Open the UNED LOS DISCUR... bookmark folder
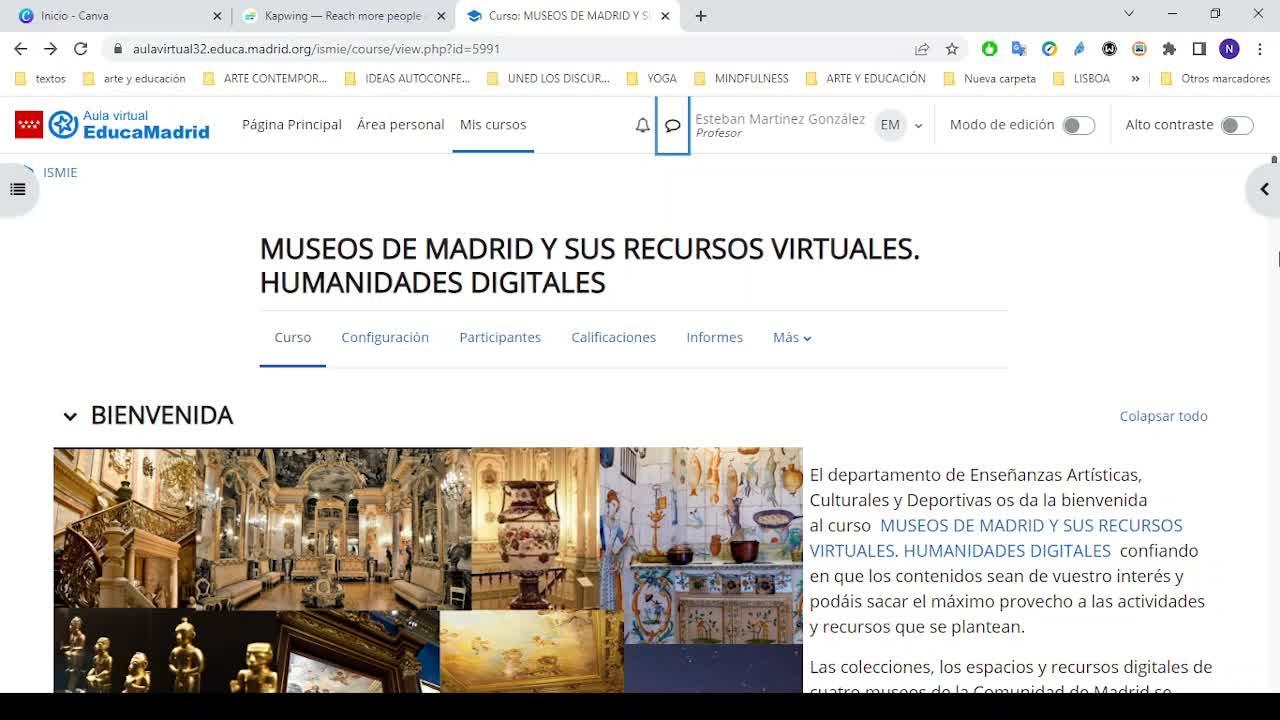Image resolution: width=1280 pixels, height=720 pixels. [x=548, y=78]
